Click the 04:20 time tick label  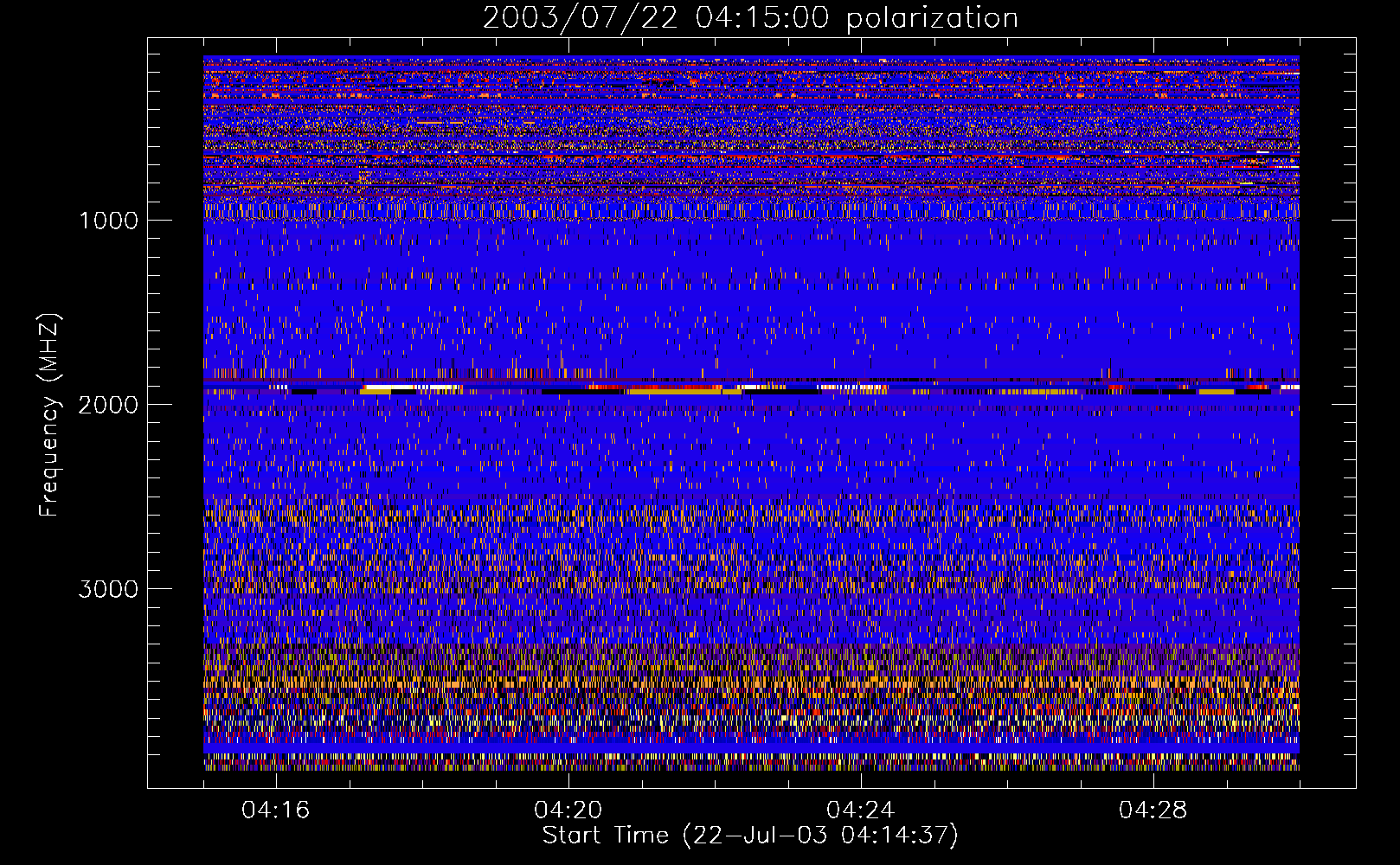(568, 810)
